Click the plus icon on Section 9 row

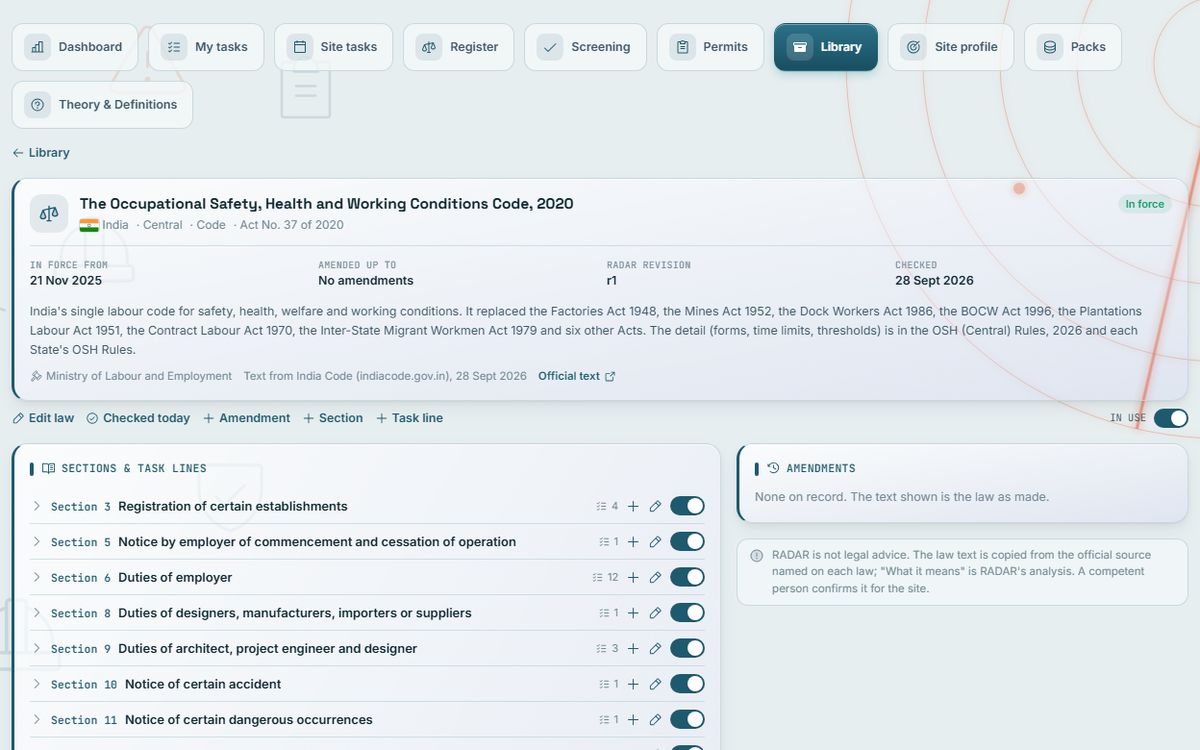(x=633, y=648)
